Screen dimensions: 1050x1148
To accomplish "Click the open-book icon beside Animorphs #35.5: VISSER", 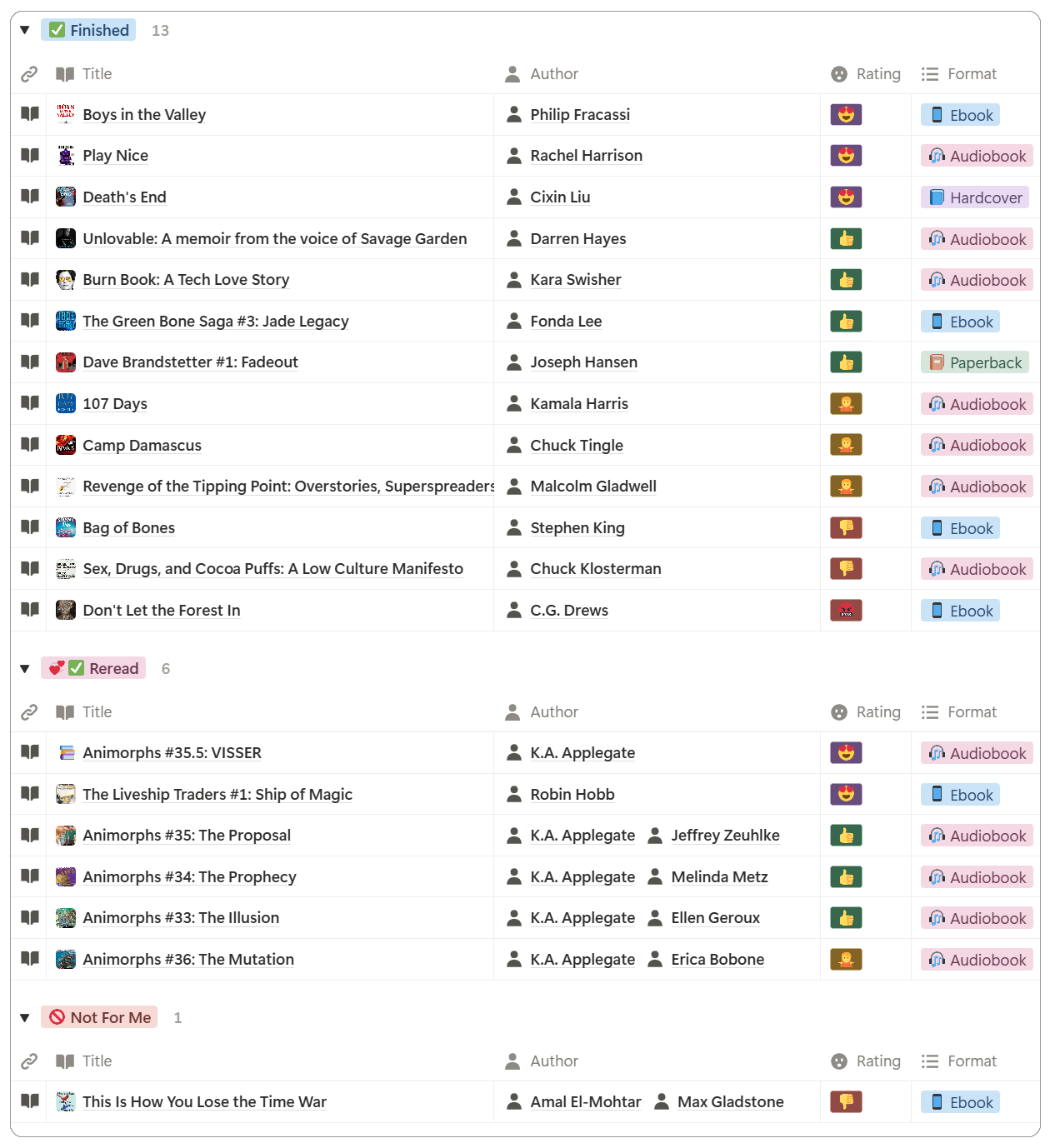I will (30, 752).
